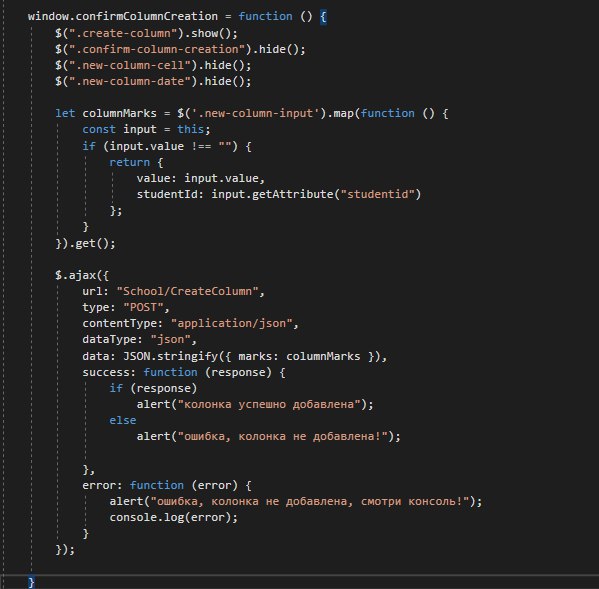
Task: Click the highlighted closing brace at bottom
Action: (x=31, y=583)
